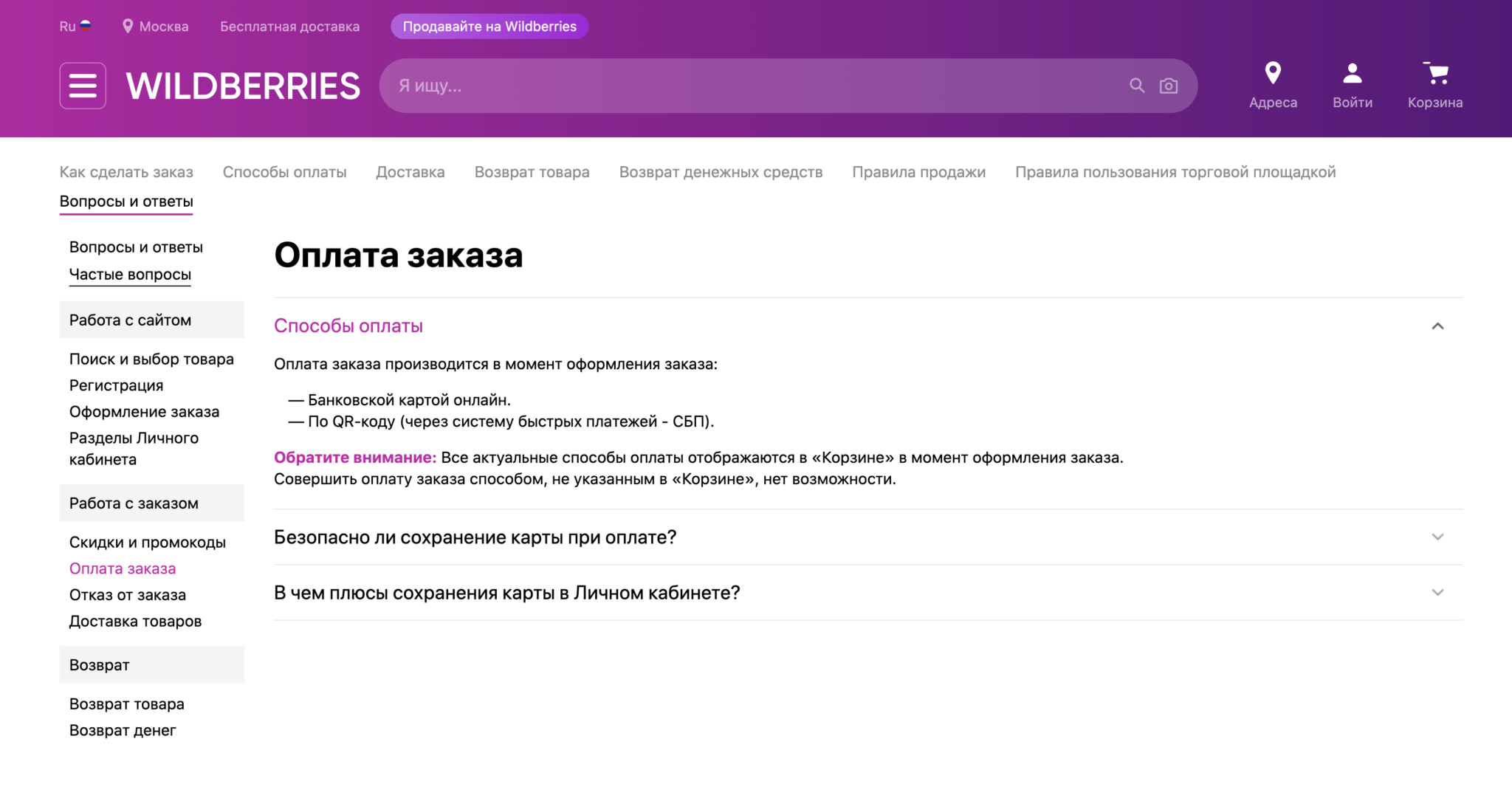The image size is (1512, 798).
Task: Click sidebar Вопросы и ответы link
Action: tap(136, 247)
